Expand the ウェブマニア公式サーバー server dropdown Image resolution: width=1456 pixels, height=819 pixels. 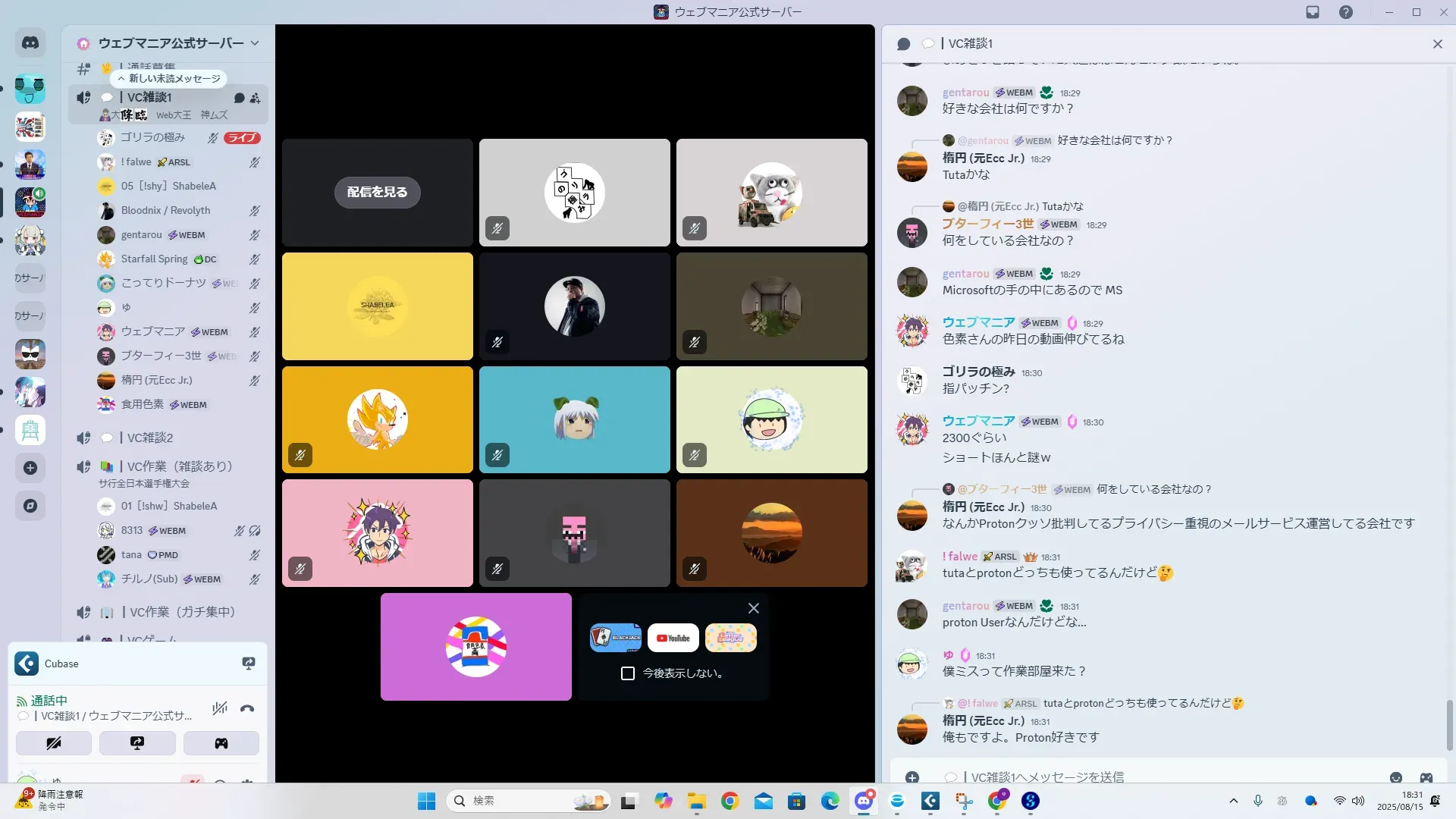pos(255,43)
